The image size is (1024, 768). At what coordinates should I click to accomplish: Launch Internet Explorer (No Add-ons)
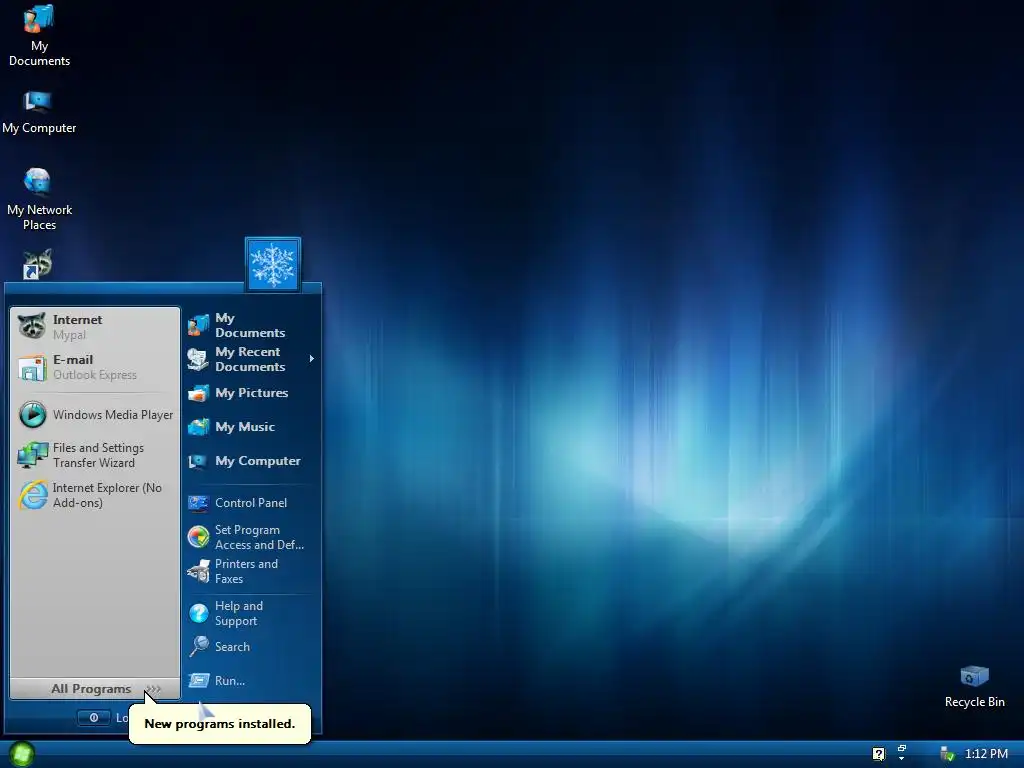click(x=95, y=495)
